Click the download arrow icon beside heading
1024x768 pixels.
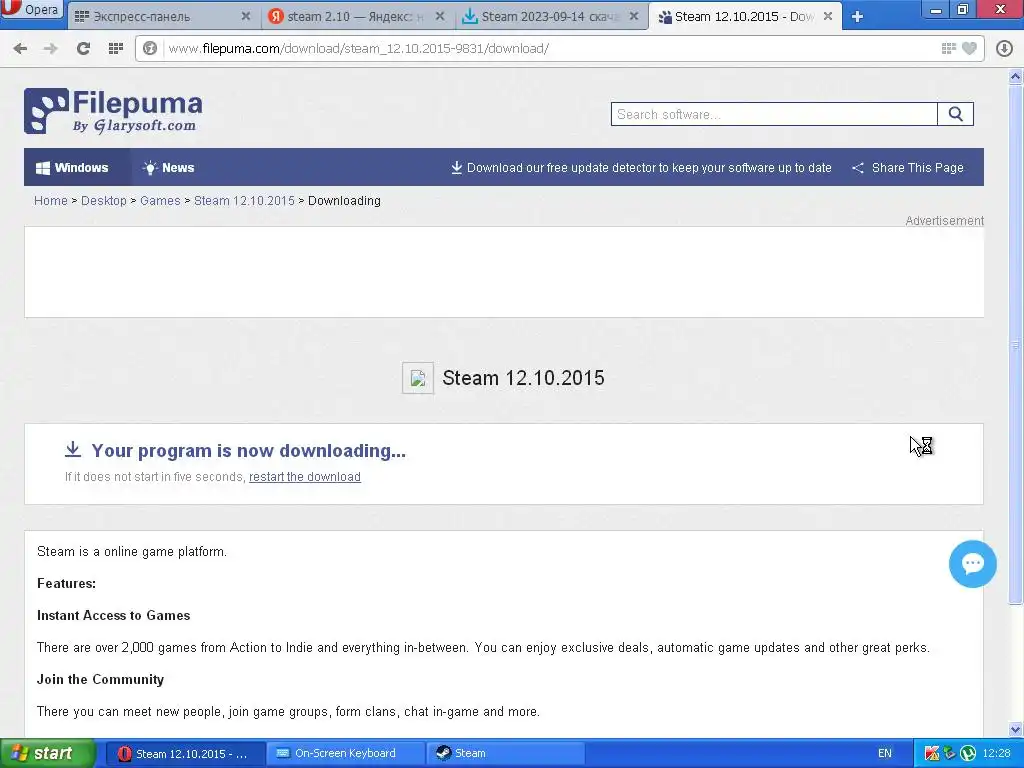point(72,449)
